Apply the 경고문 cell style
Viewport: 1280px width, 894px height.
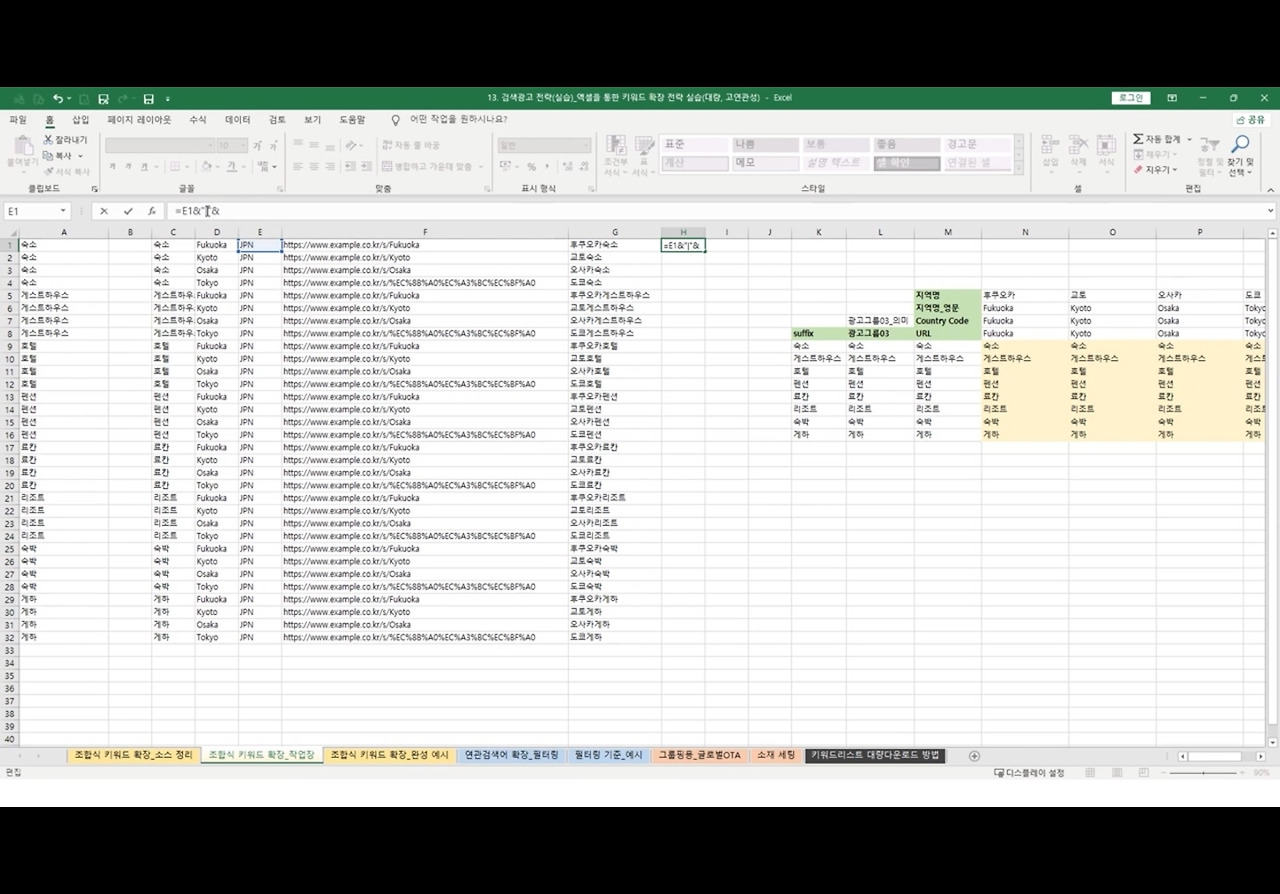[977, 144]
